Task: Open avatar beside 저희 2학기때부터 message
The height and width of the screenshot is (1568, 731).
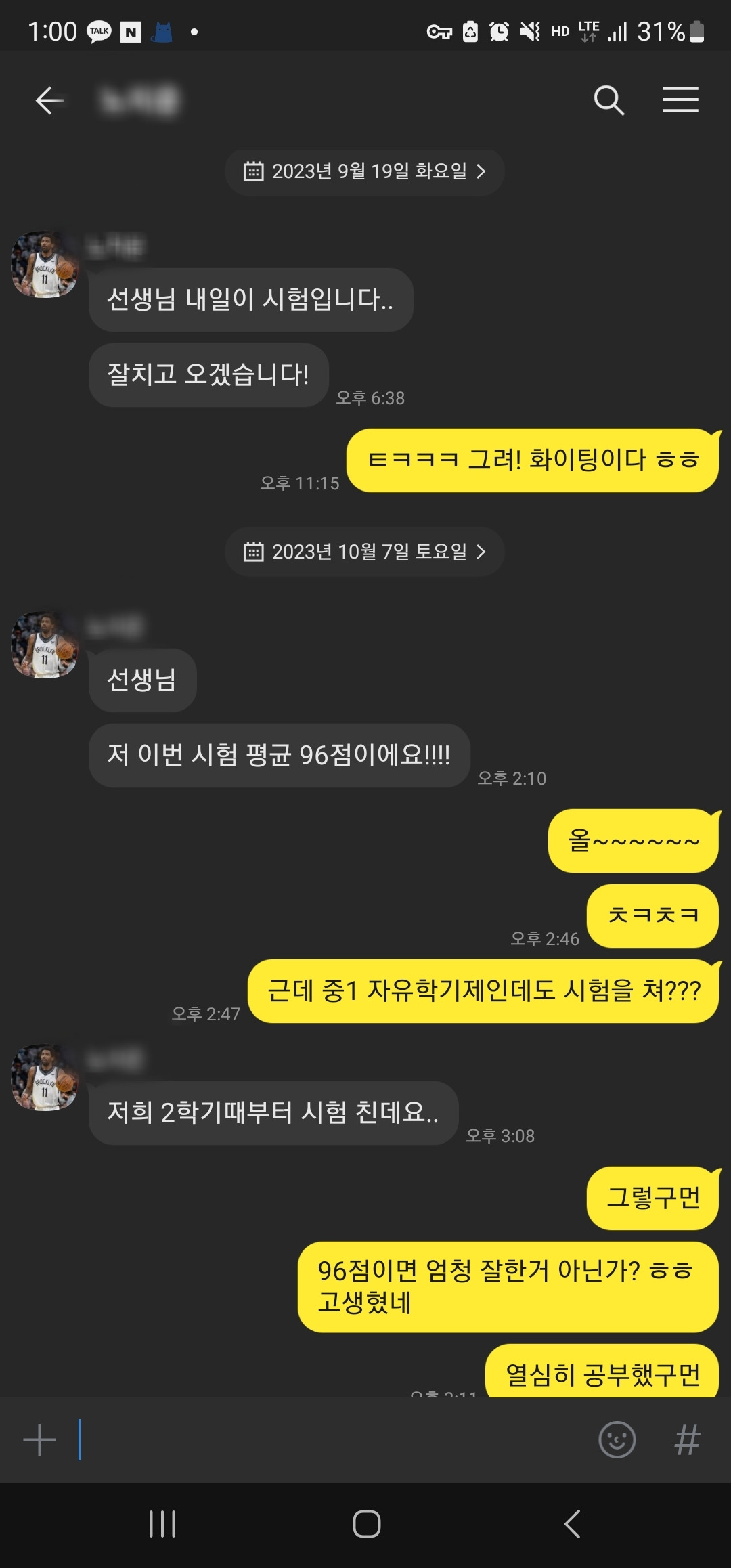Action: pyautogui.click(x=45, y=1076)
